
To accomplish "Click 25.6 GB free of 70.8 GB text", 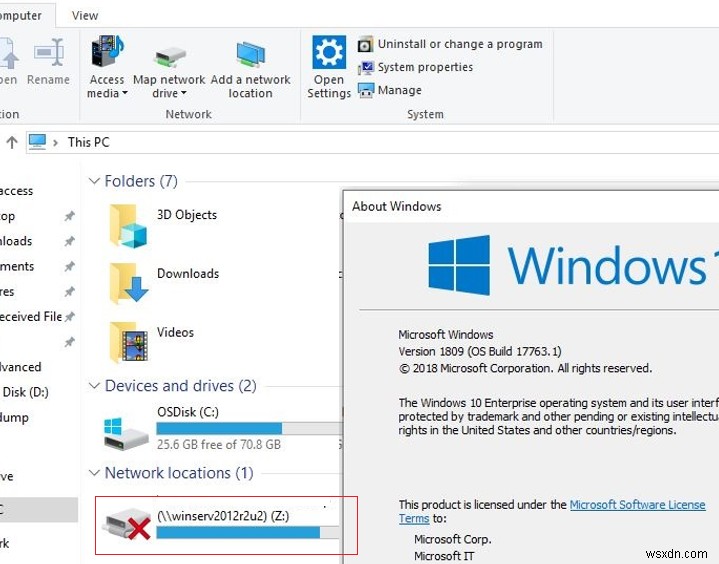I will click(219, 444).
